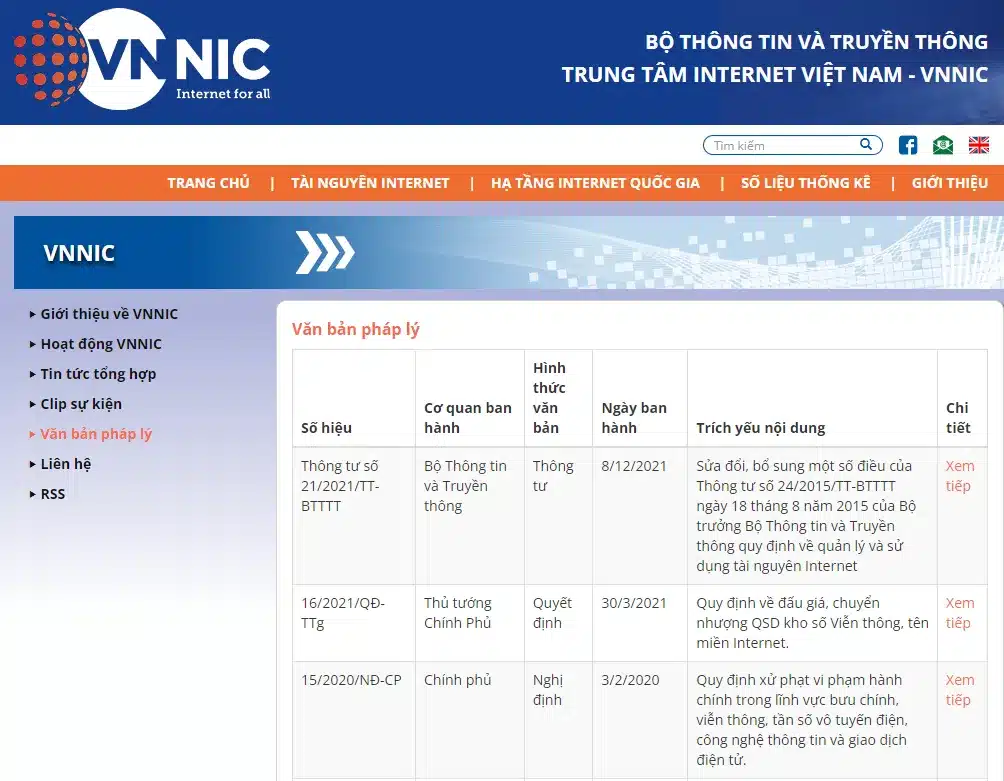The height and width of the screenshot is (781, 1004).
Task: Click the Văn bản pháp lý heading
Action: [x=355, y=329]
